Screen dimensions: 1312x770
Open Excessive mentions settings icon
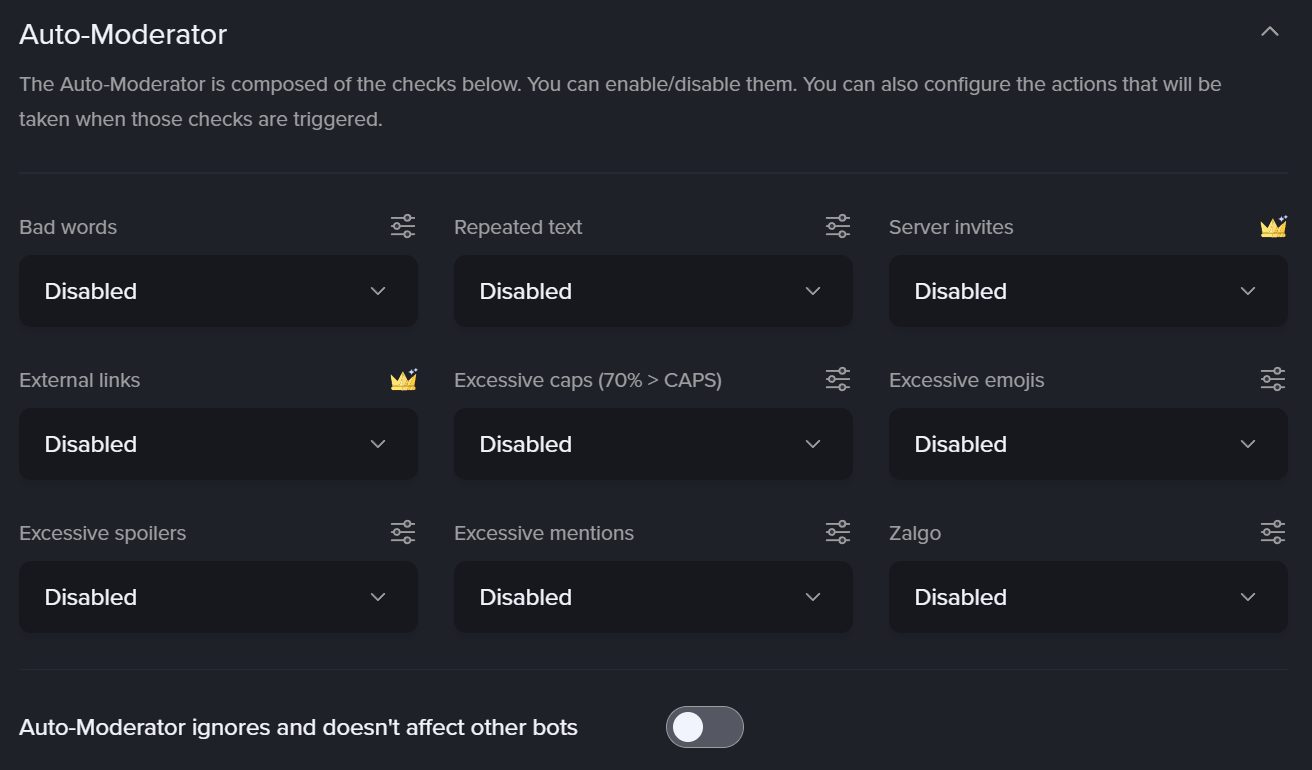click(838, 532)
